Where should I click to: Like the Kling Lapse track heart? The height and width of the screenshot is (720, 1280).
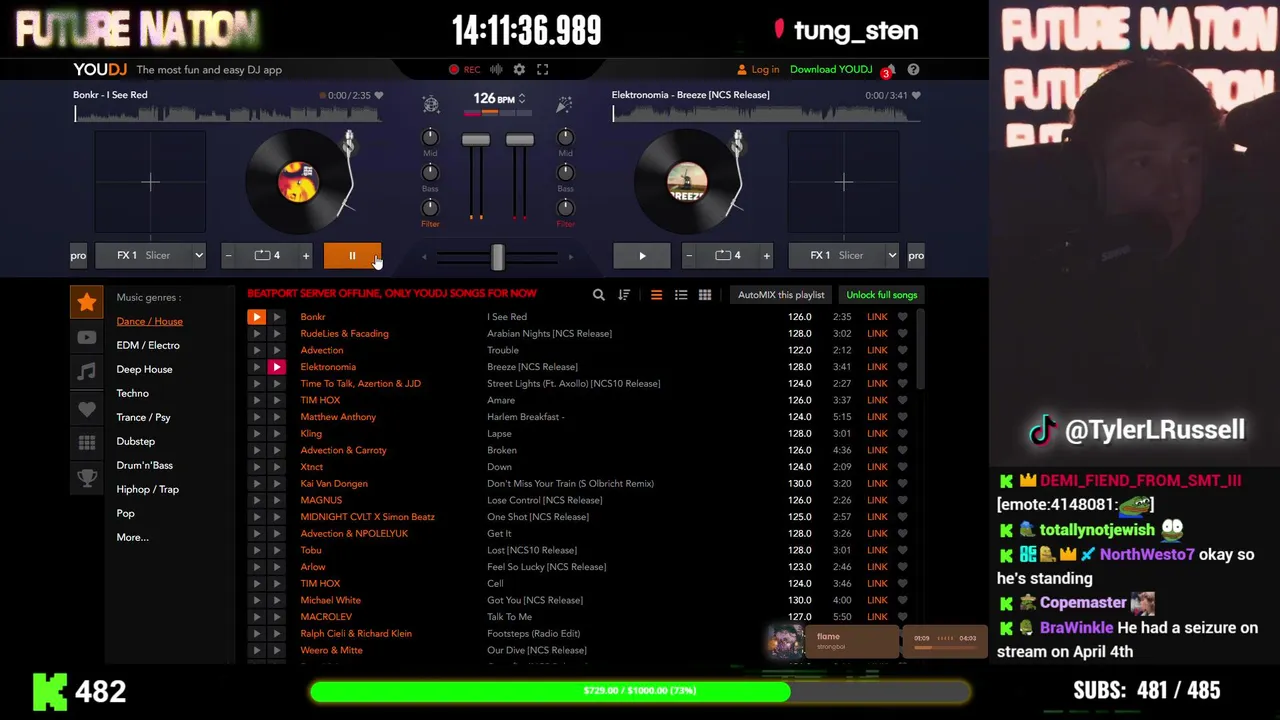coord(902,434)
